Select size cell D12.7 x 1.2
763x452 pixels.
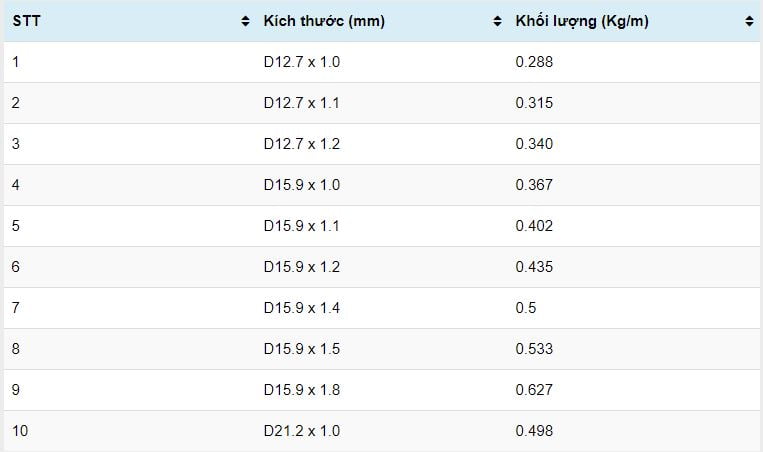302,144
